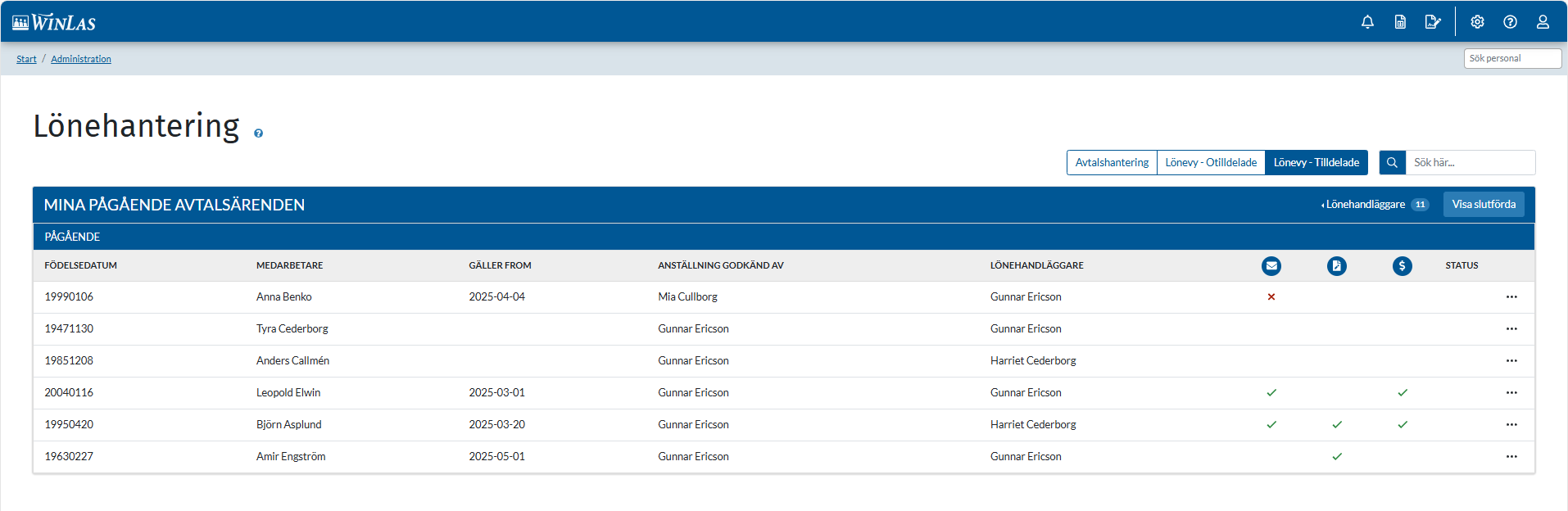Click the dollar sign column header icon

[1402, 266]
